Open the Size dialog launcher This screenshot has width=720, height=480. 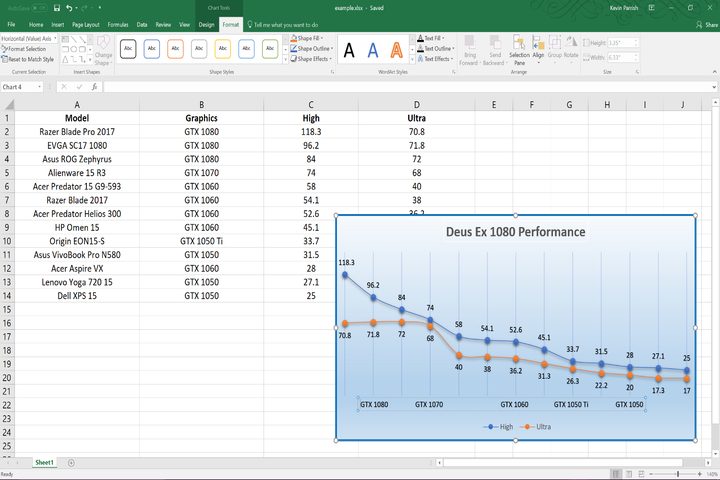pyautogui.click(x=637, y=72)
